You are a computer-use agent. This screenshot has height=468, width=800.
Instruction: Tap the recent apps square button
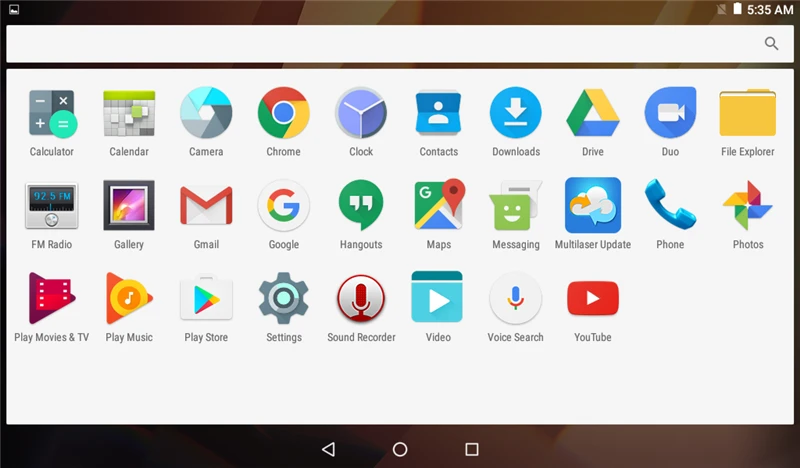[x=472, y=449]
